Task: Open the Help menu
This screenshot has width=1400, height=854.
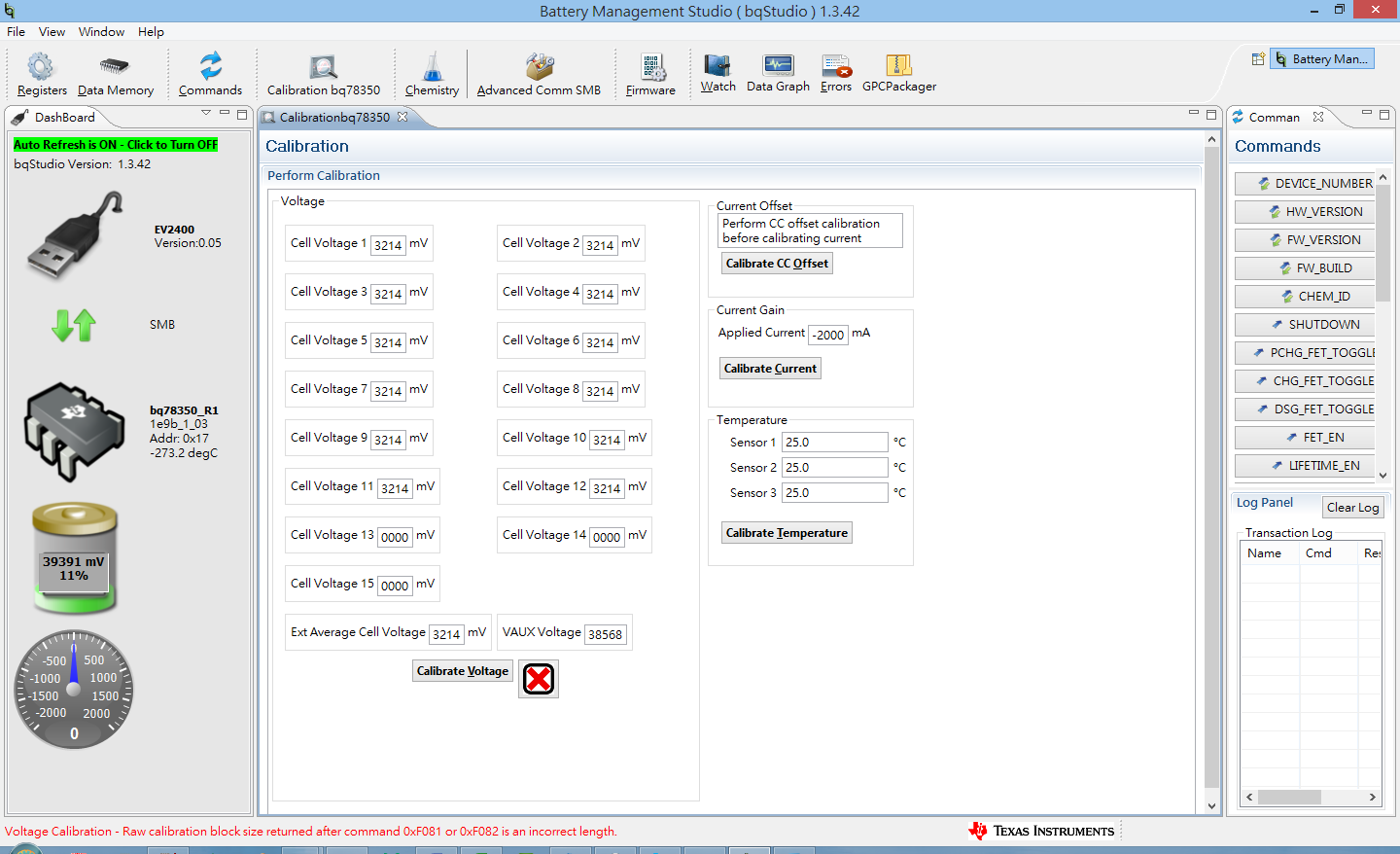Action: (x=151, y=32)
